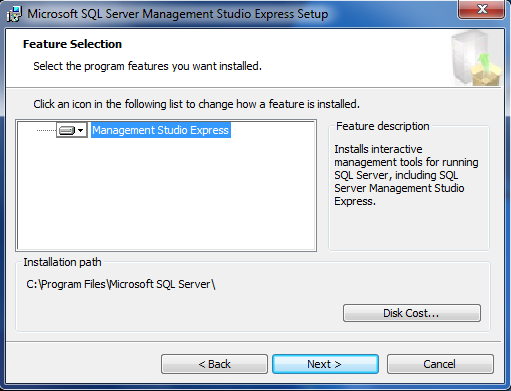Close the setup window with X
511x391 pixels.
click(482, 9)
